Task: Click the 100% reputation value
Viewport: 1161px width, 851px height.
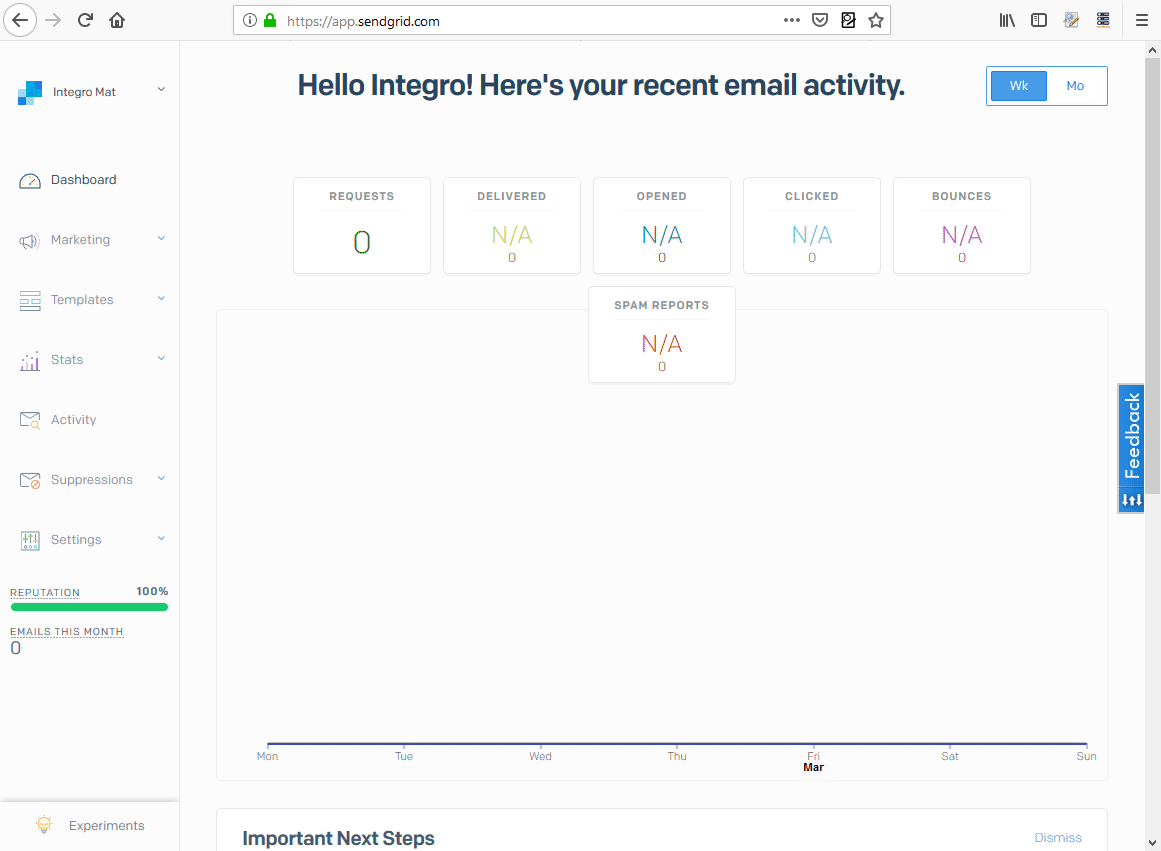Action: [x=152, y=591]
